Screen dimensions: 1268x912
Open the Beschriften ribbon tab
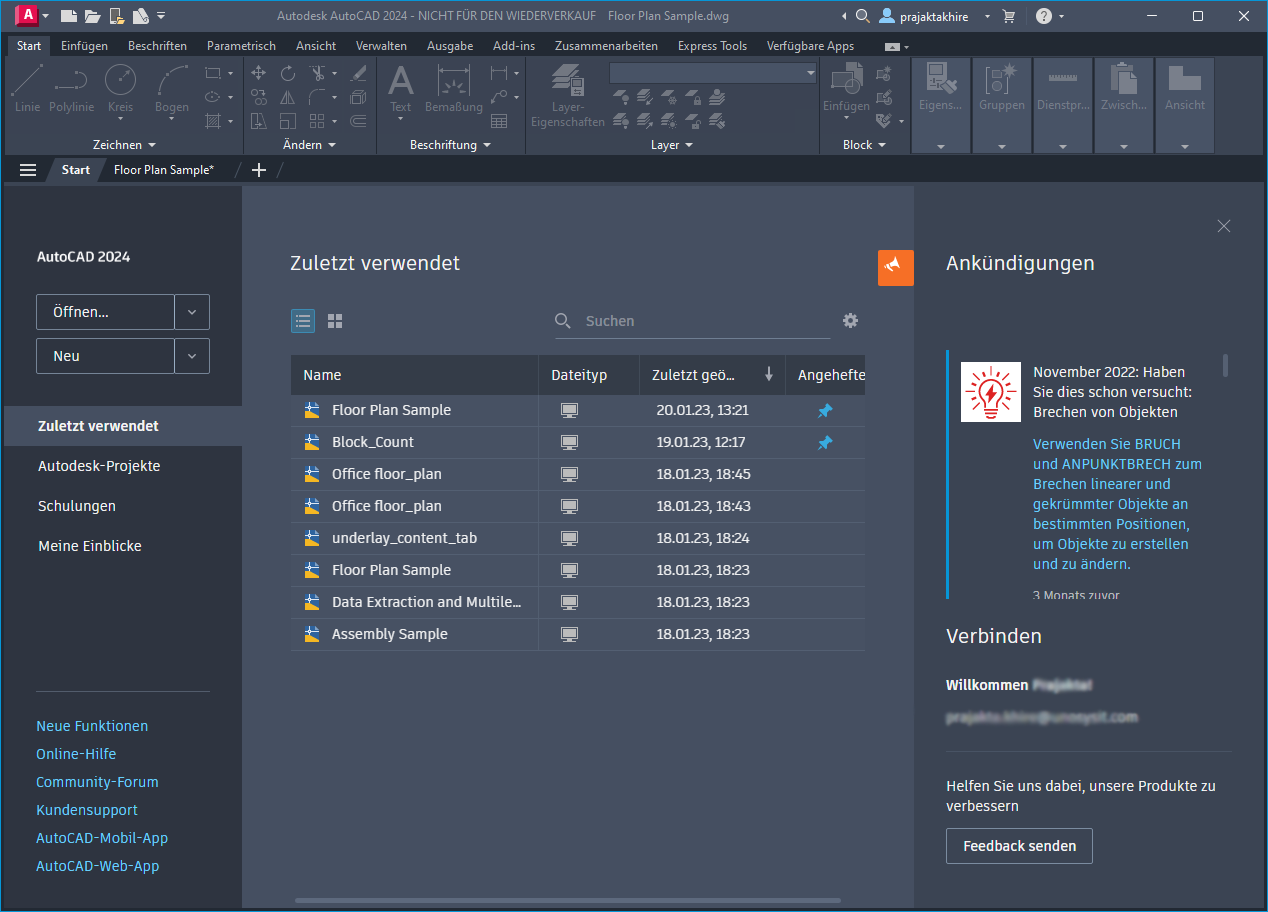[x=157, y=46]
